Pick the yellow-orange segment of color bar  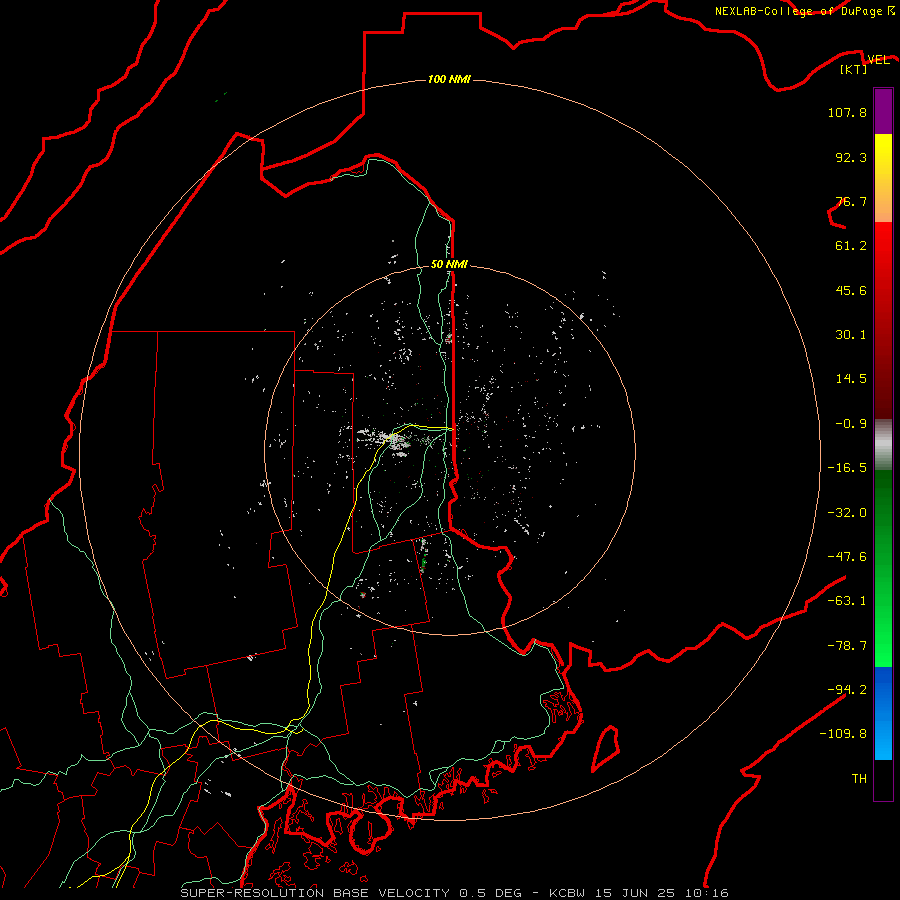tap(883, 178)
